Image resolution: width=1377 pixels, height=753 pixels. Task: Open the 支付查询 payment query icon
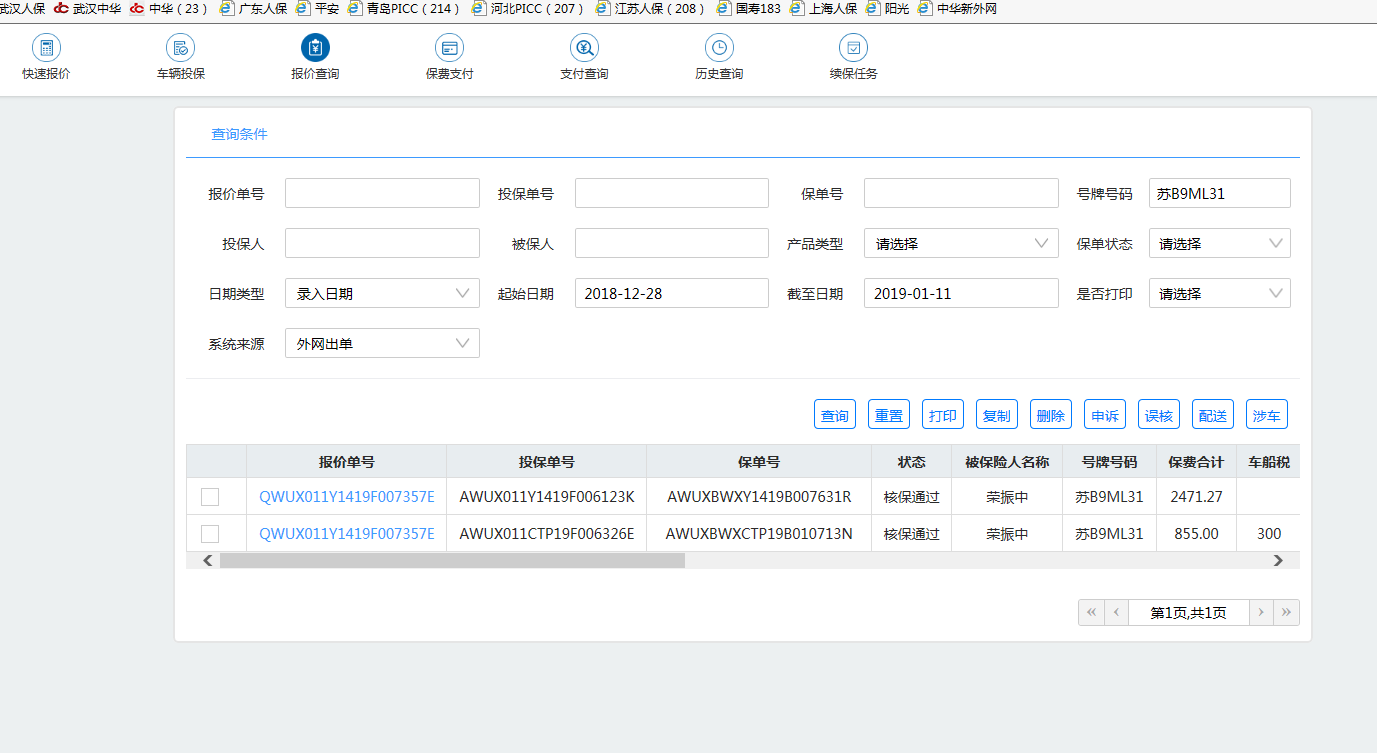point(584,49)
